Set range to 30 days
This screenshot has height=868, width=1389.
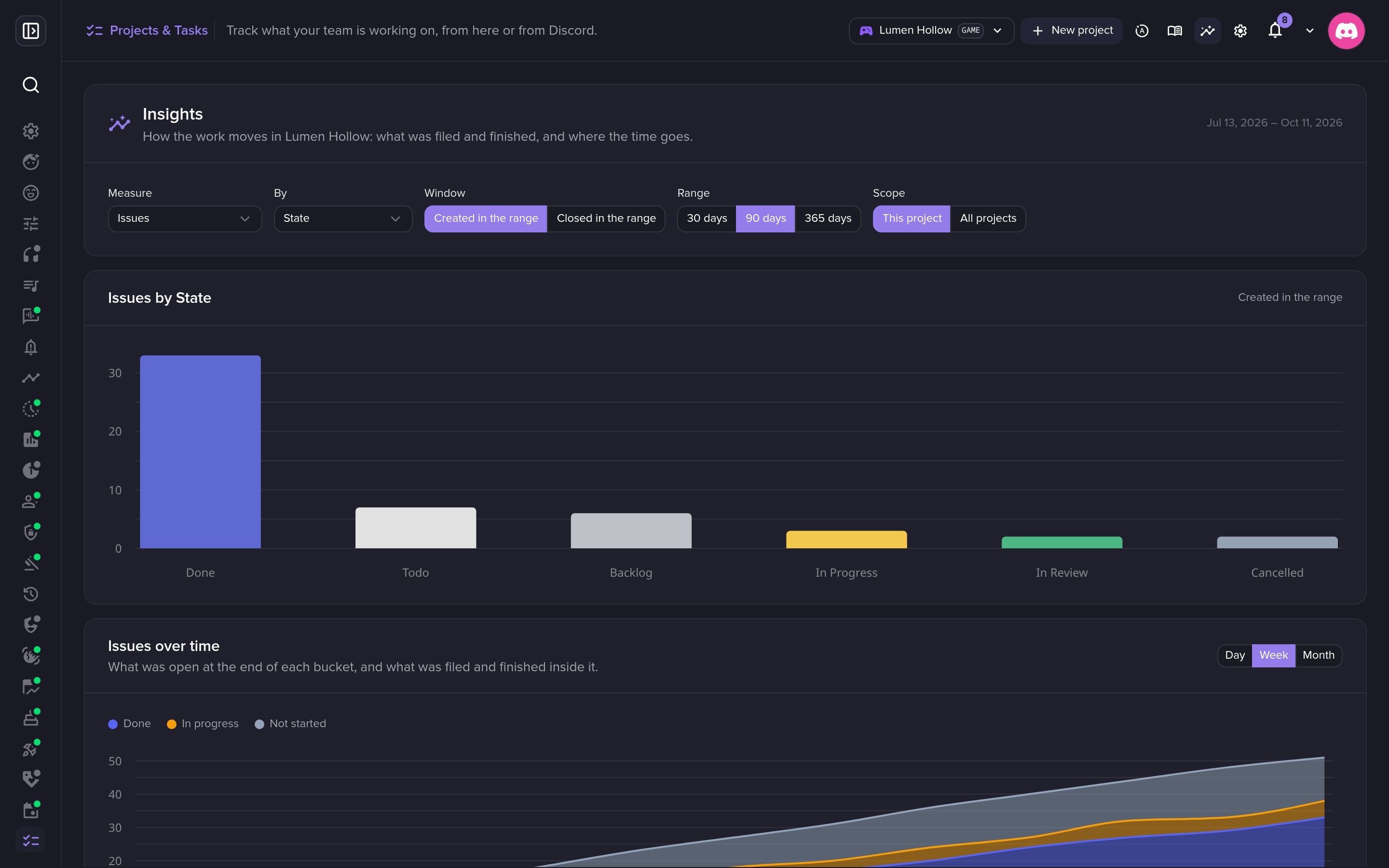point(707,219)
